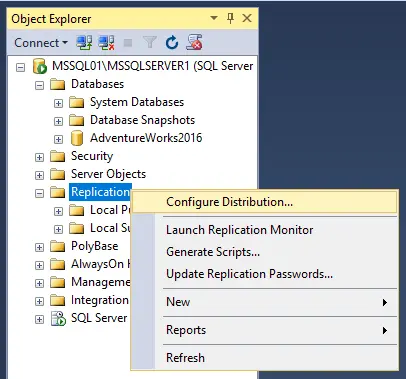Screen dimensions: 406x379
Task: Expand the Management folder node
Action: click(39, 283)
